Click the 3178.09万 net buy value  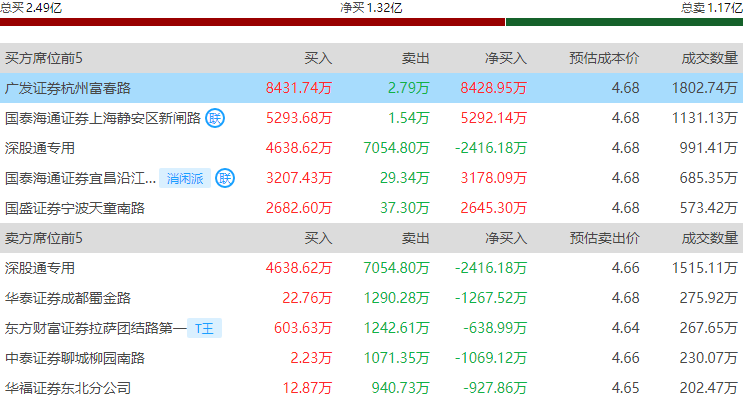[x=494, y=178]
